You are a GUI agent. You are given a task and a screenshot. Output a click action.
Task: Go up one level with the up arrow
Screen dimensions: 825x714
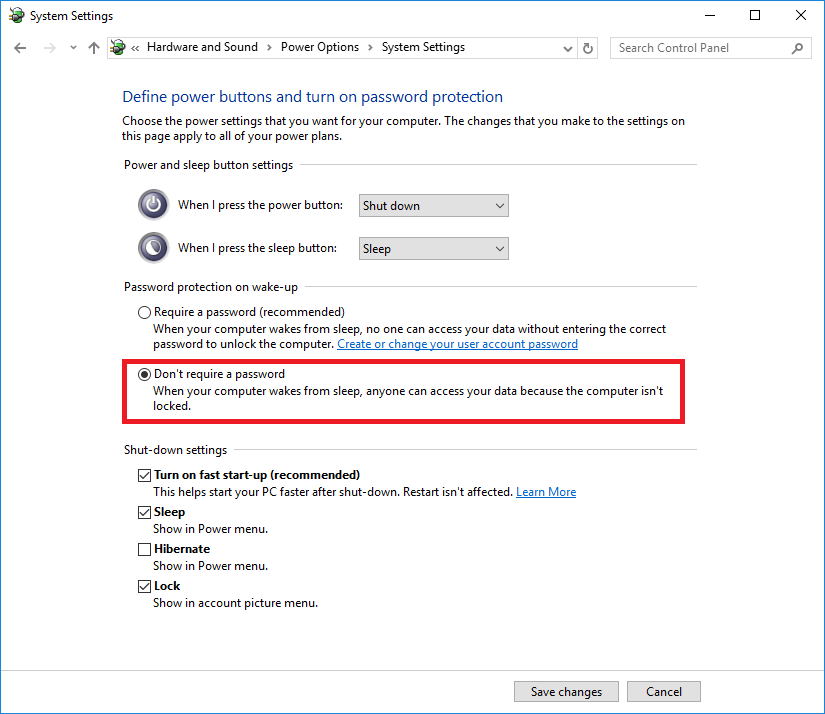click(94, 48)
